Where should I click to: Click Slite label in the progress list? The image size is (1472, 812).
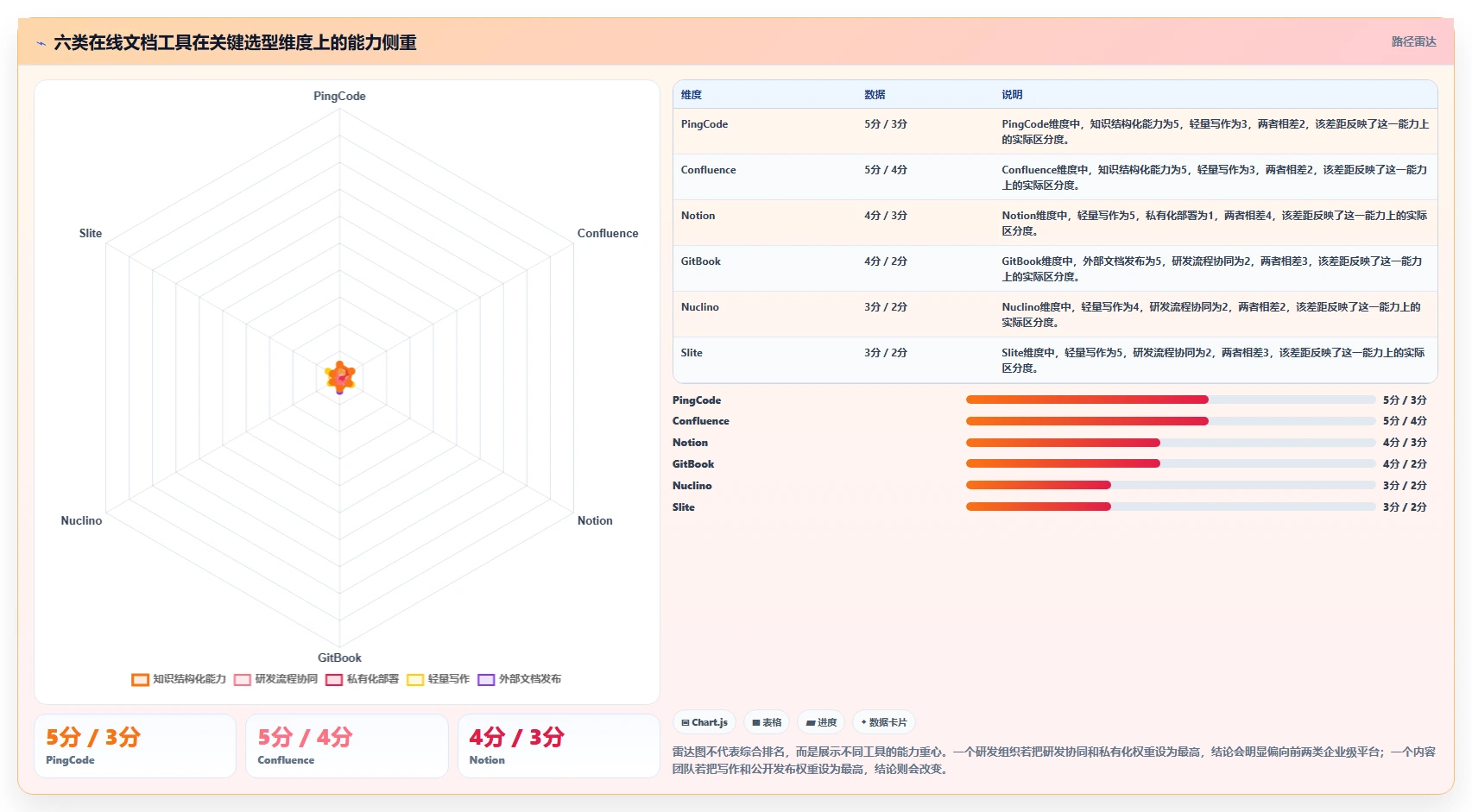click(684, 507)
